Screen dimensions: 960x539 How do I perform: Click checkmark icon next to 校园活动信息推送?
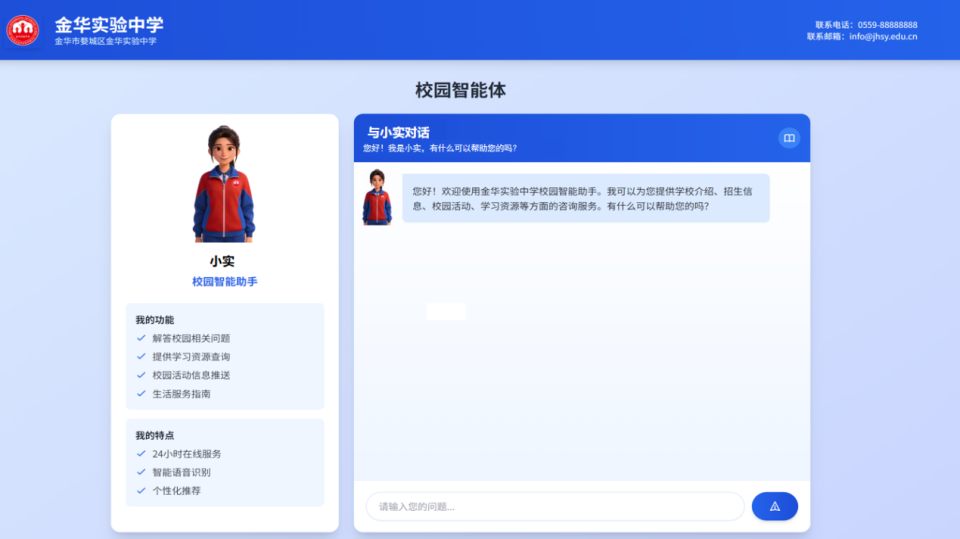(141, 375)
